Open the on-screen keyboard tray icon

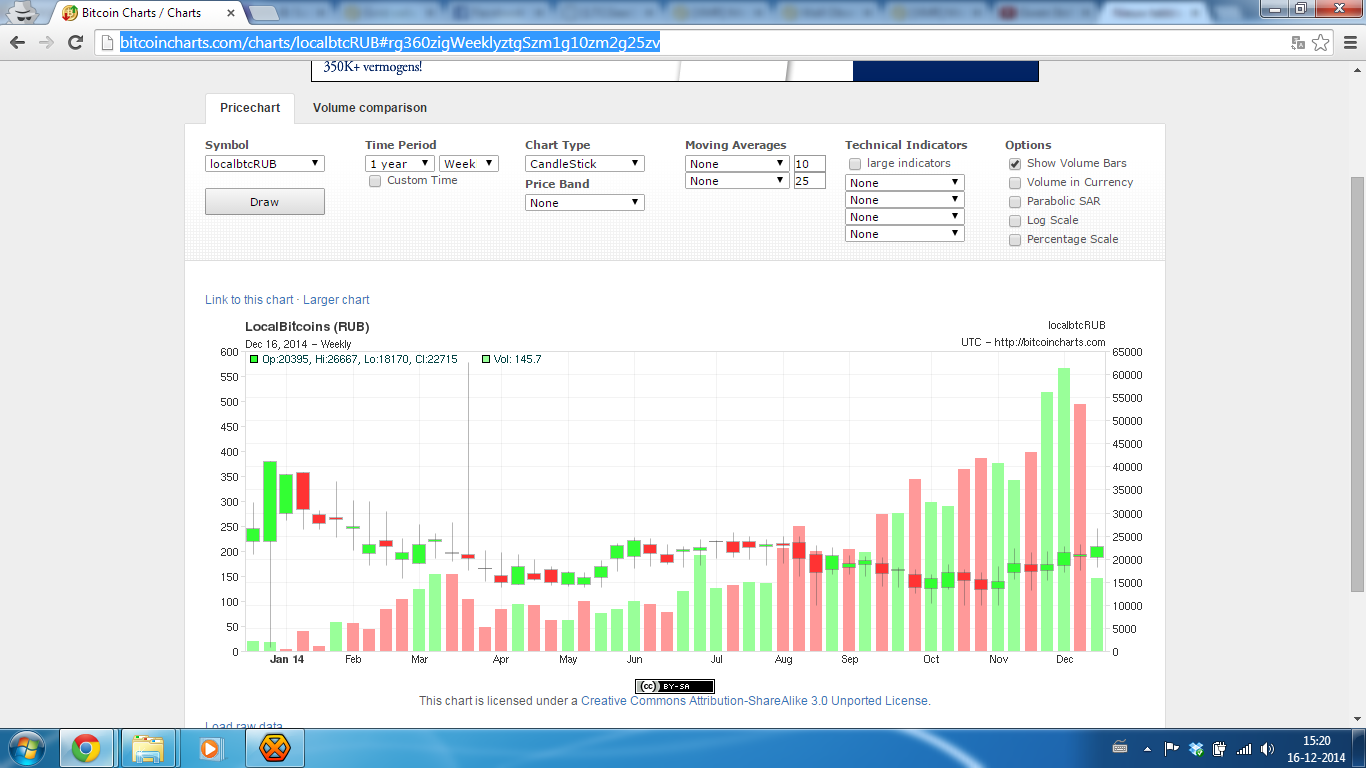pyautogui.click(x=1120, y=747)
